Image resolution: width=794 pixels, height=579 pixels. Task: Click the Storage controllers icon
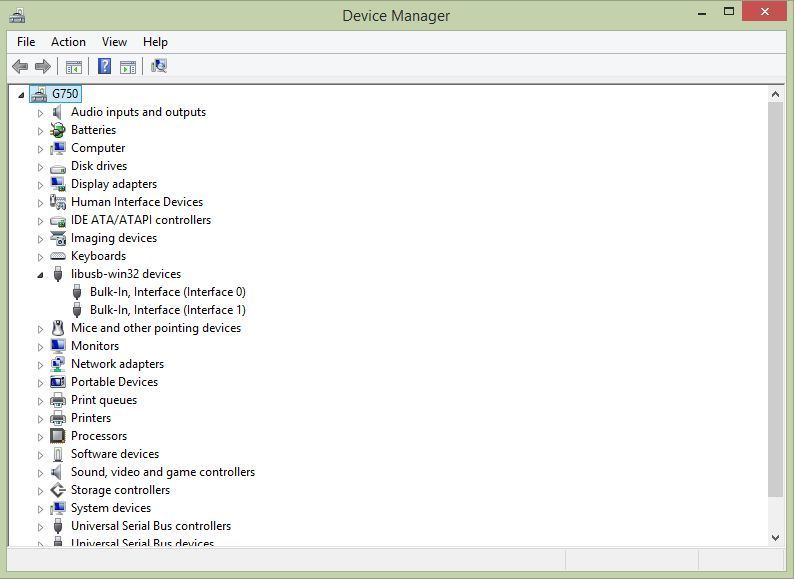click(x=58, y=490)
